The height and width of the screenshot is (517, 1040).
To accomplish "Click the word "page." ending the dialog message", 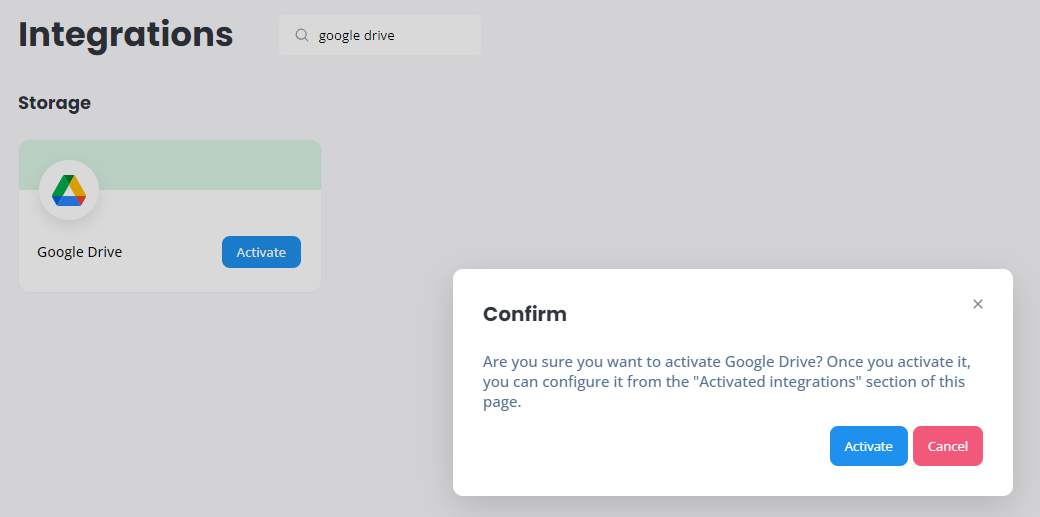I will pyautogui.click(x=502, y=403).
